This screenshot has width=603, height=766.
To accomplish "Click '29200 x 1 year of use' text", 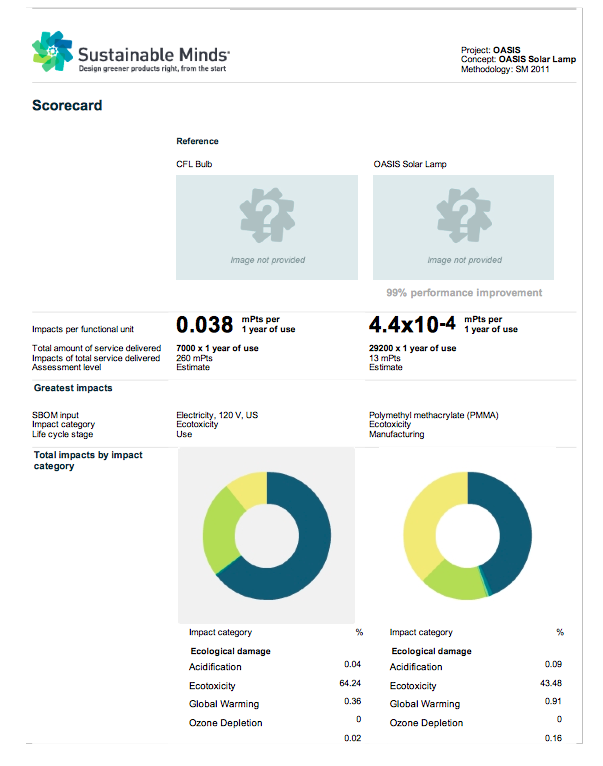I will tap(412, 348).
